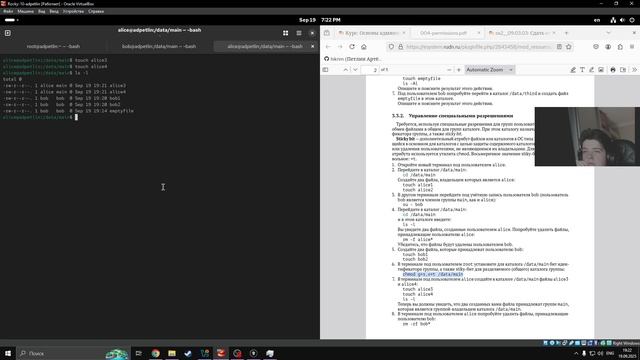Reload the current page
The height and width of the screenshot is (360, 640).
[x=352, y=47]
